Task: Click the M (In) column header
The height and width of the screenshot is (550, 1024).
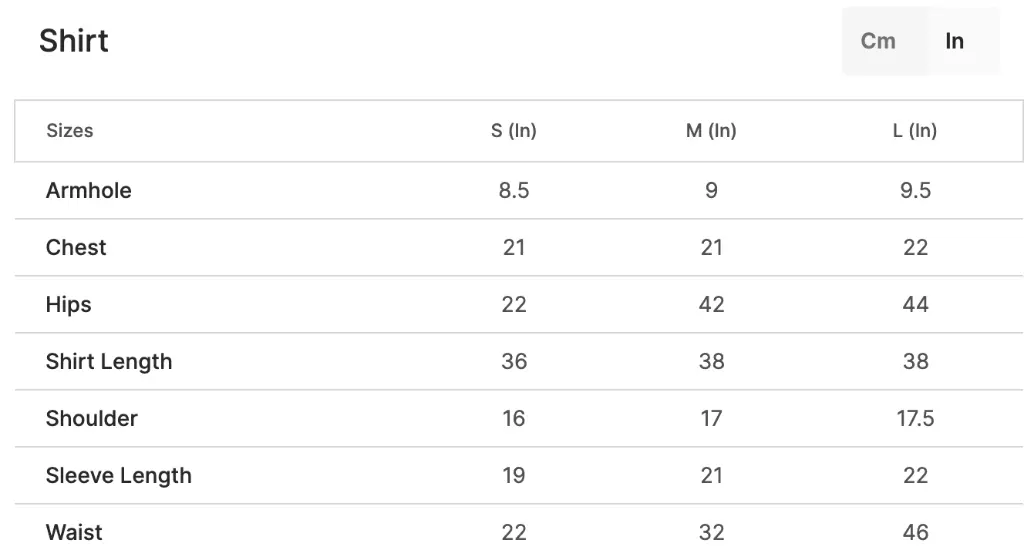Action: (x=711, y=131)
